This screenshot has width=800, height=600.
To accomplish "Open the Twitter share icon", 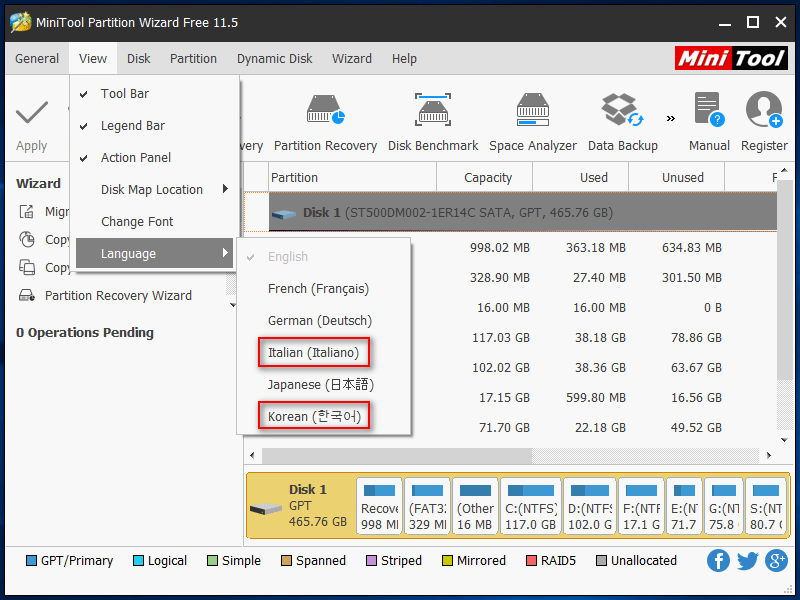I will tap(747, 561).
